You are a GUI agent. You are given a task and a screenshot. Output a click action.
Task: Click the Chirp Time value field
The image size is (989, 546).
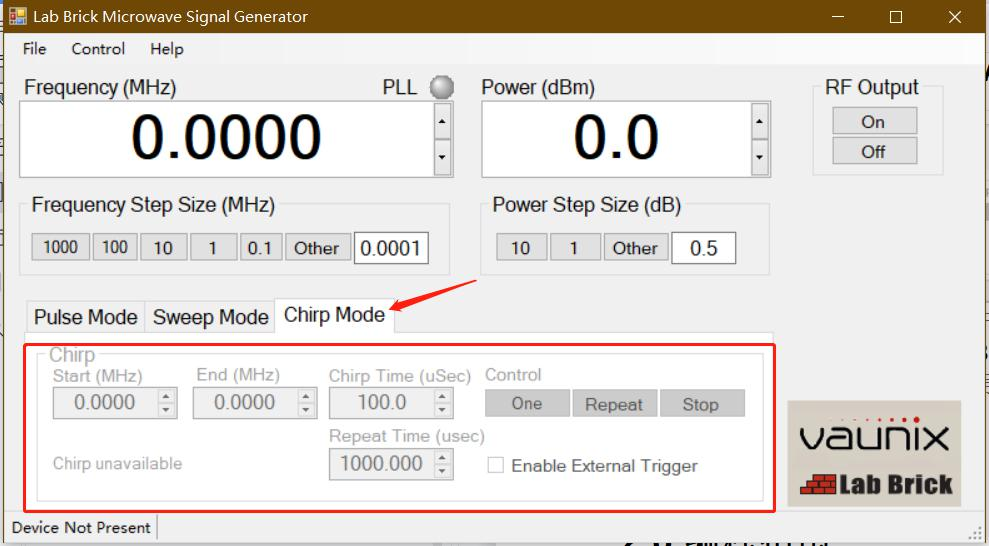tap(381, 403)
